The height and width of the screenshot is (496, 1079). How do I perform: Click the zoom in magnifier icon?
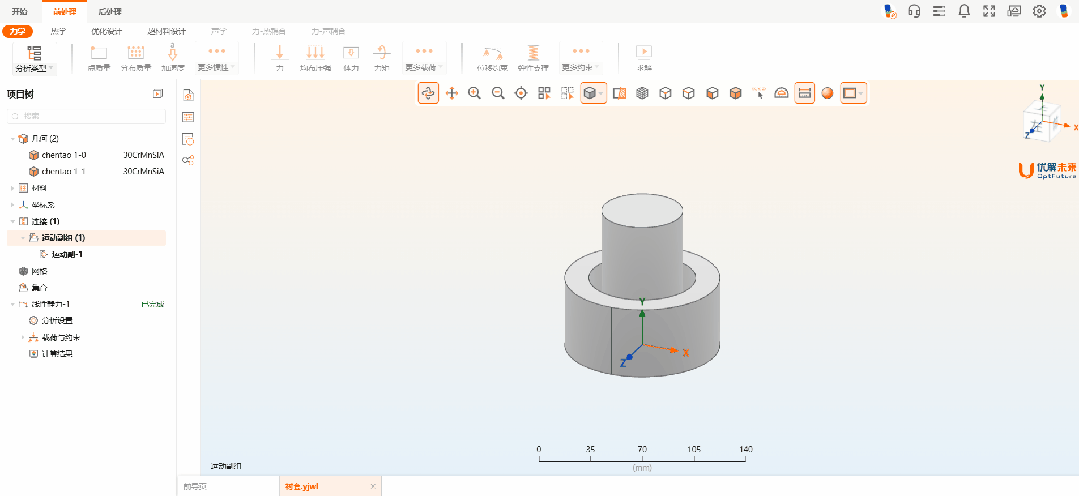(x=474, y=93)
